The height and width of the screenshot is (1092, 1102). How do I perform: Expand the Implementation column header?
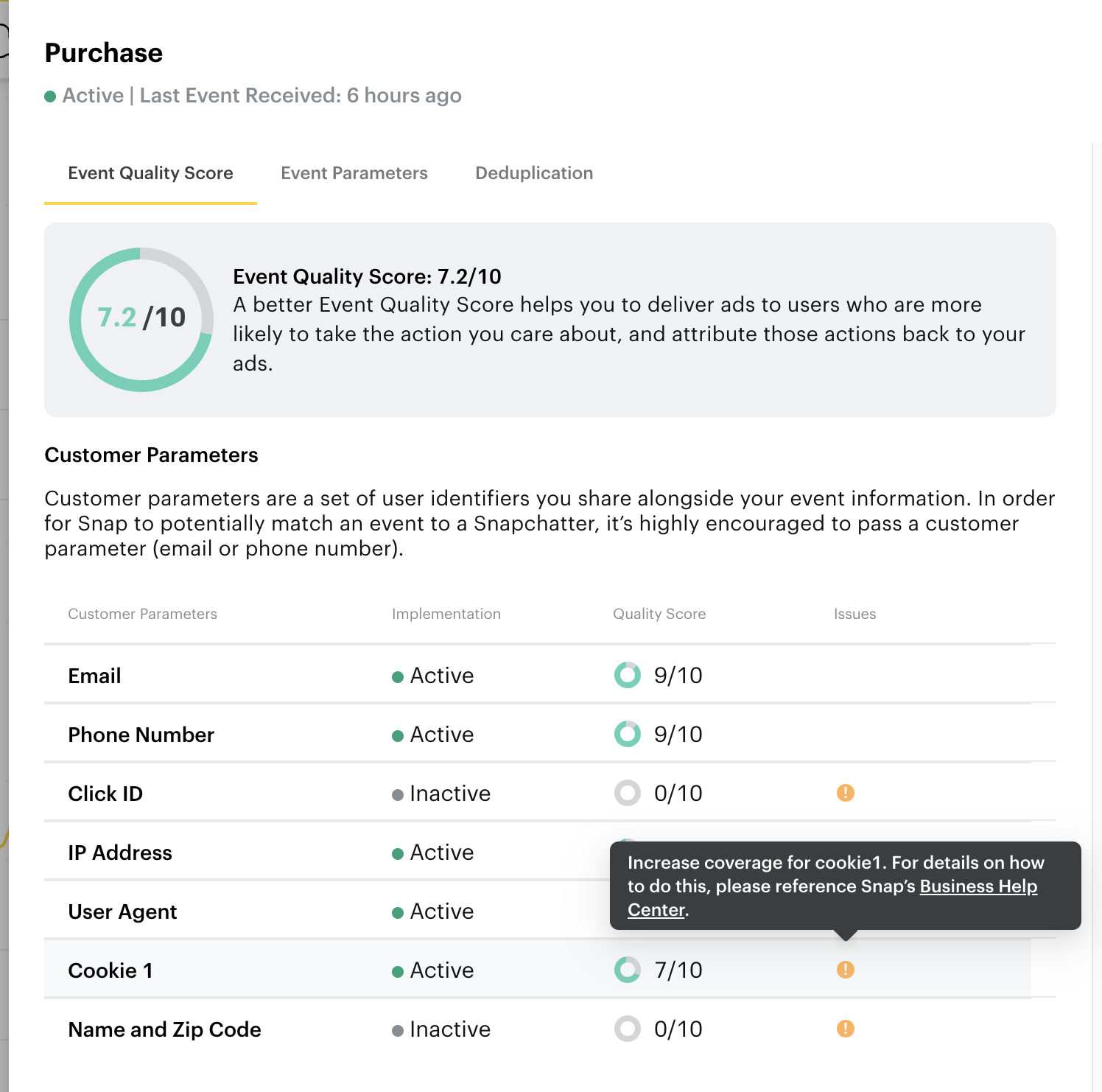tap(446, 613)
